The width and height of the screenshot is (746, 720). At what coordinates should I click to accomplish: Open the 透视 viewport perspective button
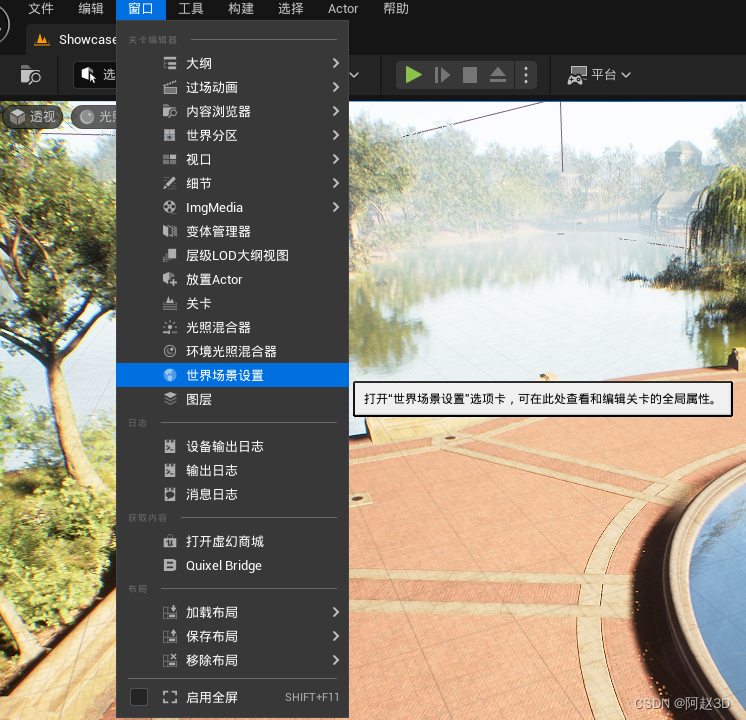coord(32,117)
